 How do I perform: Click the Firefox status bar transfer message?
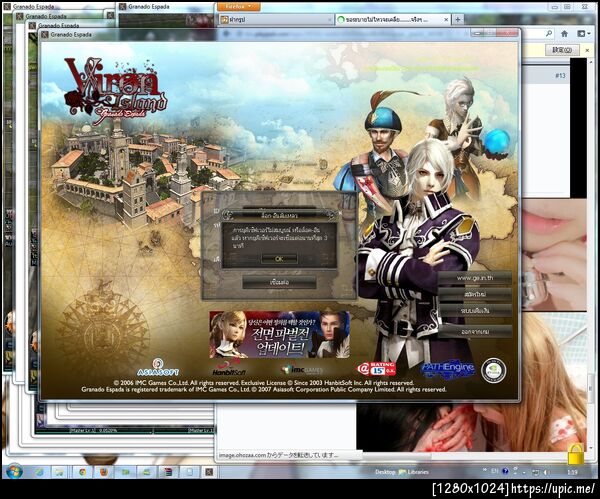pos(279,455)
